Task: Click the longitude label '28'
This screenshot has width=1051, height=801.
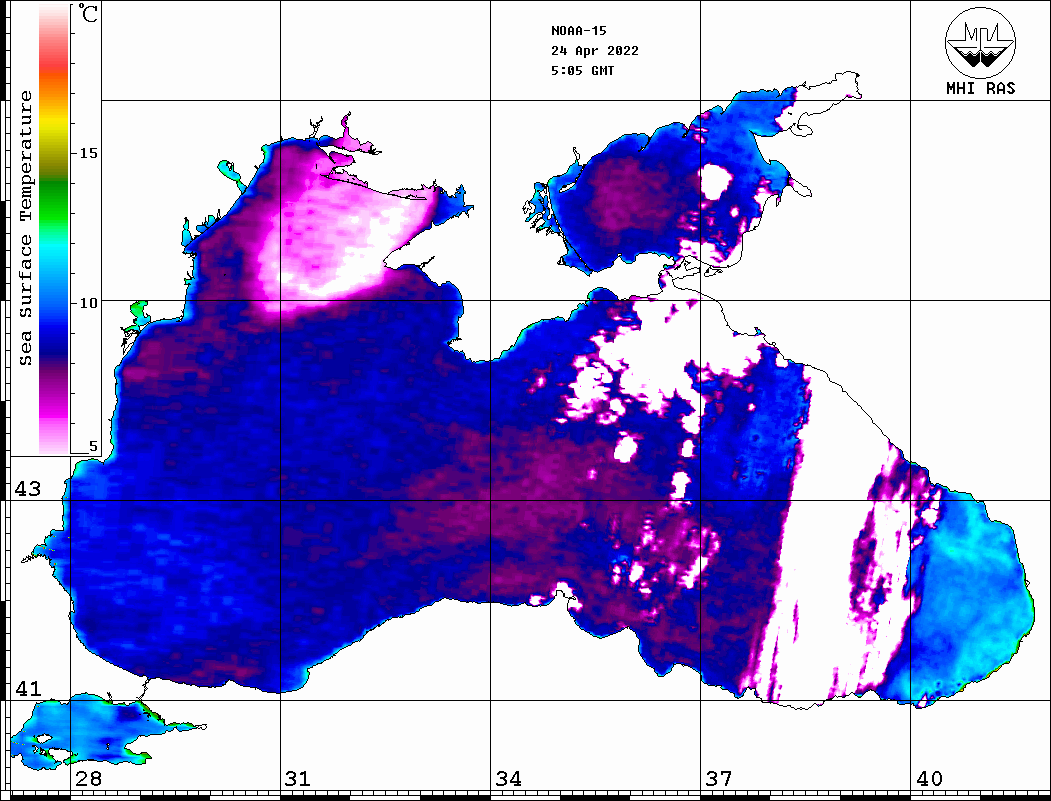Action: tap(88, 779)
